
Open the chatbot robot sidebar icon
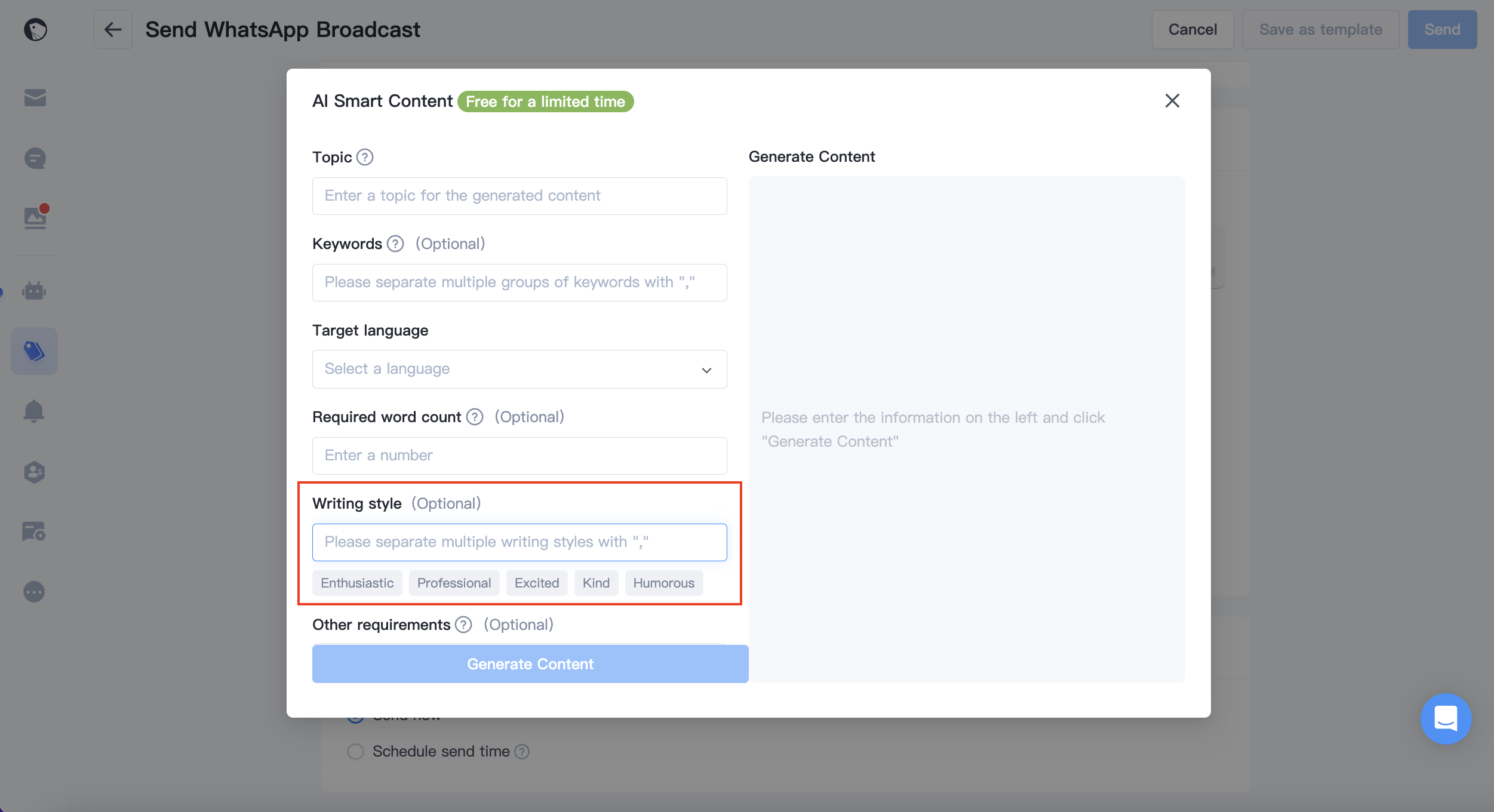(x=34, y=291)
